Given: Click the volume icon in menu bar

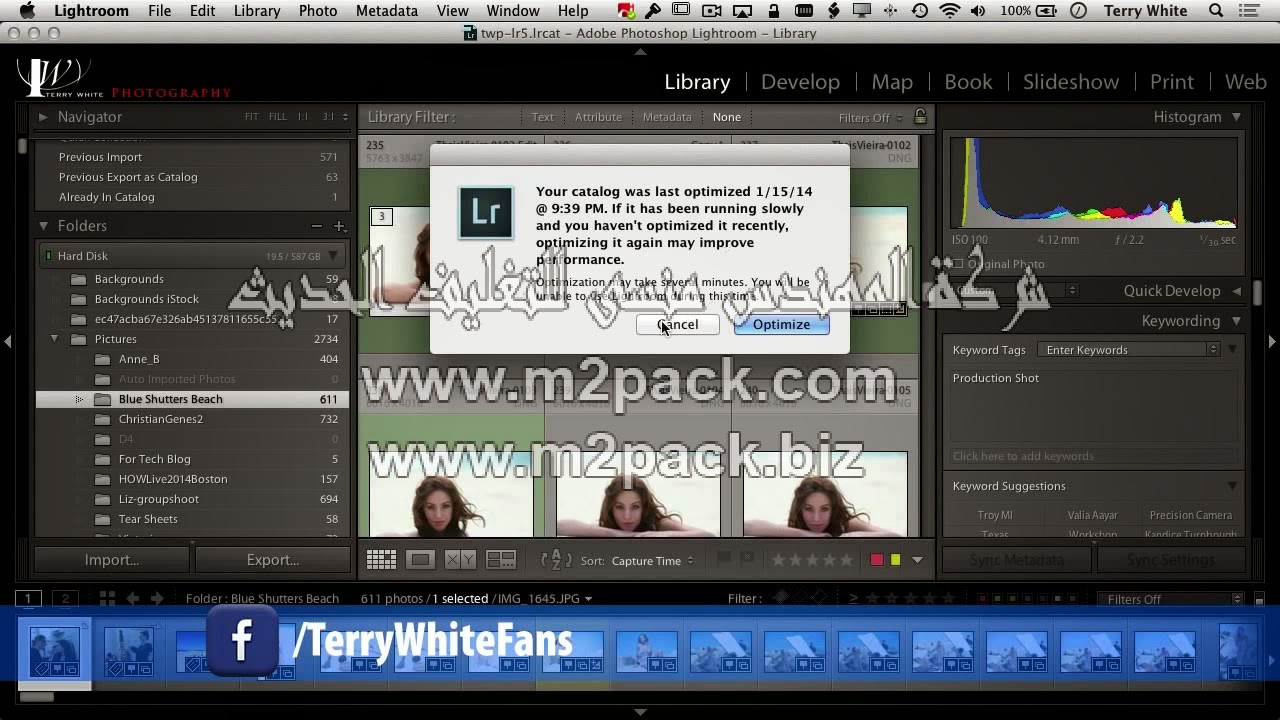Looking at the screenshot, I should [x=977, y=11].
